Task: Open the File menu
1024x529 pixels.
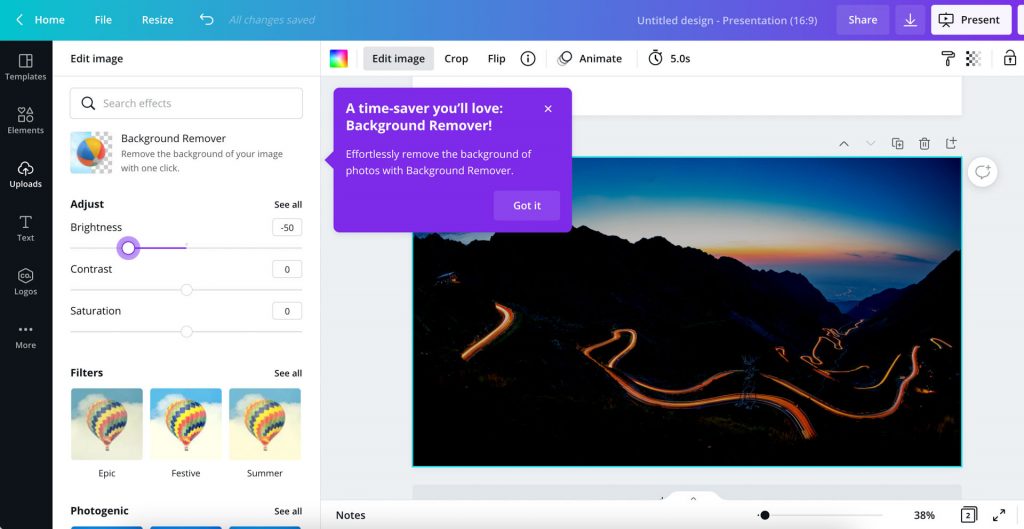Action: pyautogui.click(x=103, y=20)
